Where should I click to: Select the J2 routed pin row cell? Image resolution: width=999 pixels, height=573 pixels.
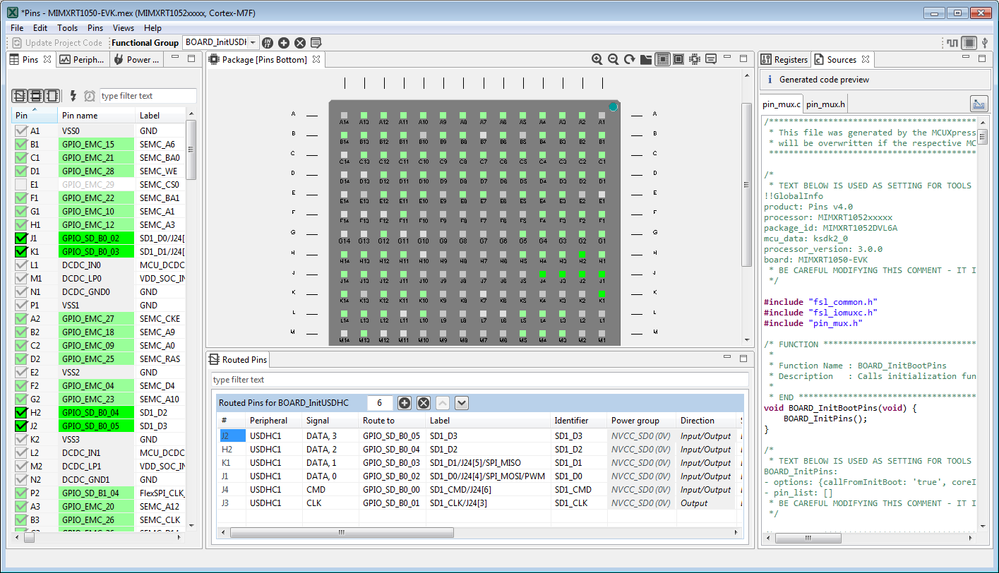click(x=231, y=436)
